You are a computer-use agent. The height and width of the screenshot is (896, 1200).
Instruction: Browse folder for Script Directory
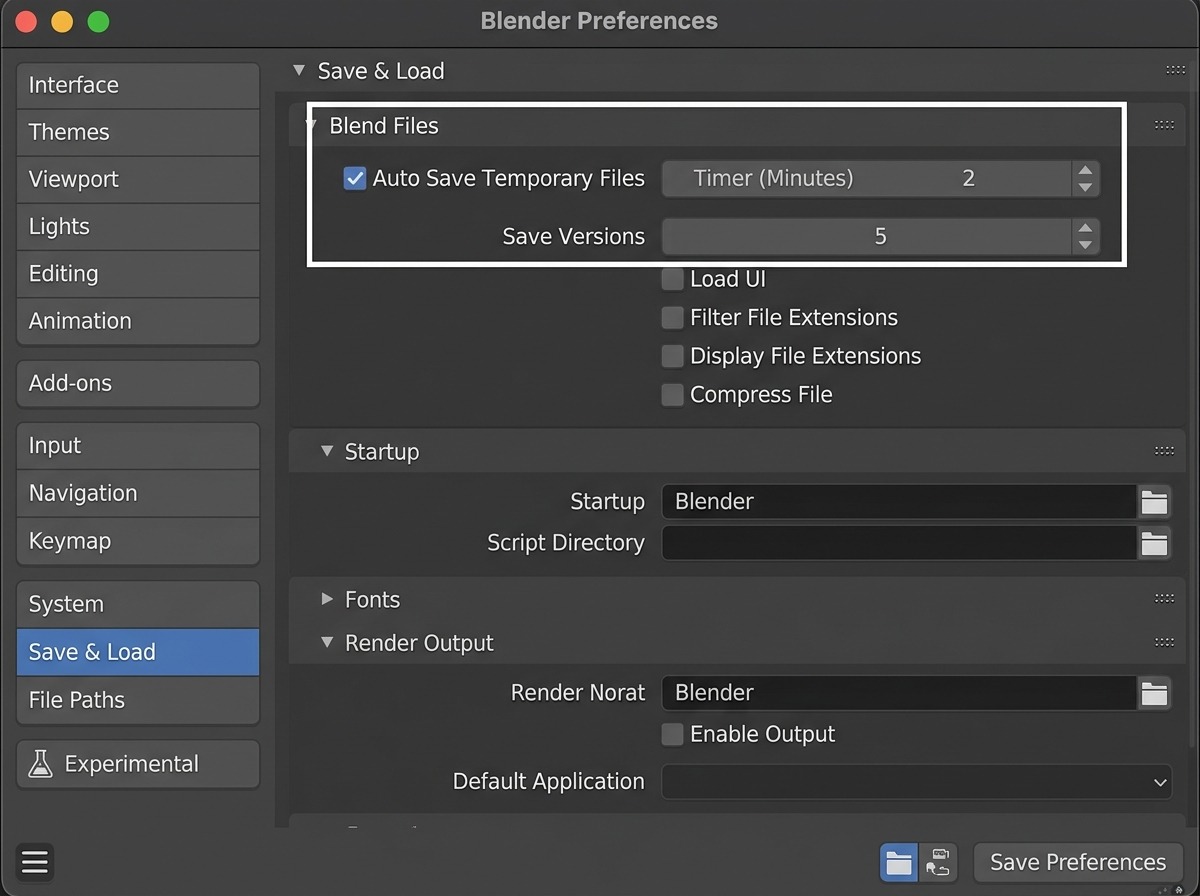1155,543
